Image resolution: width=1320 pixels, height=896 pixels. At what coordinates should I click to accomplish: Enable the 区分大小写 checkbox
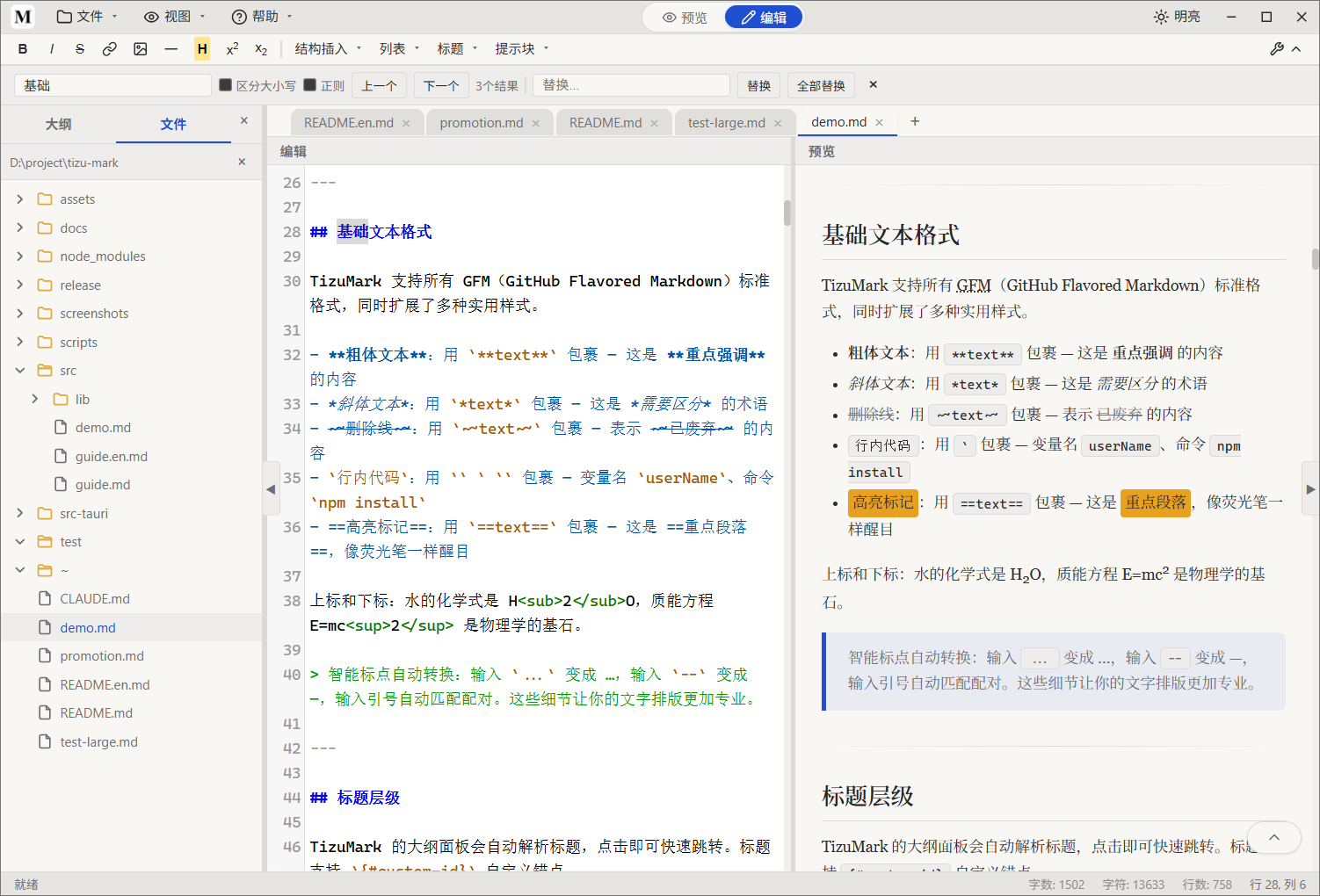pyautogui.click(x=226, y=85)
